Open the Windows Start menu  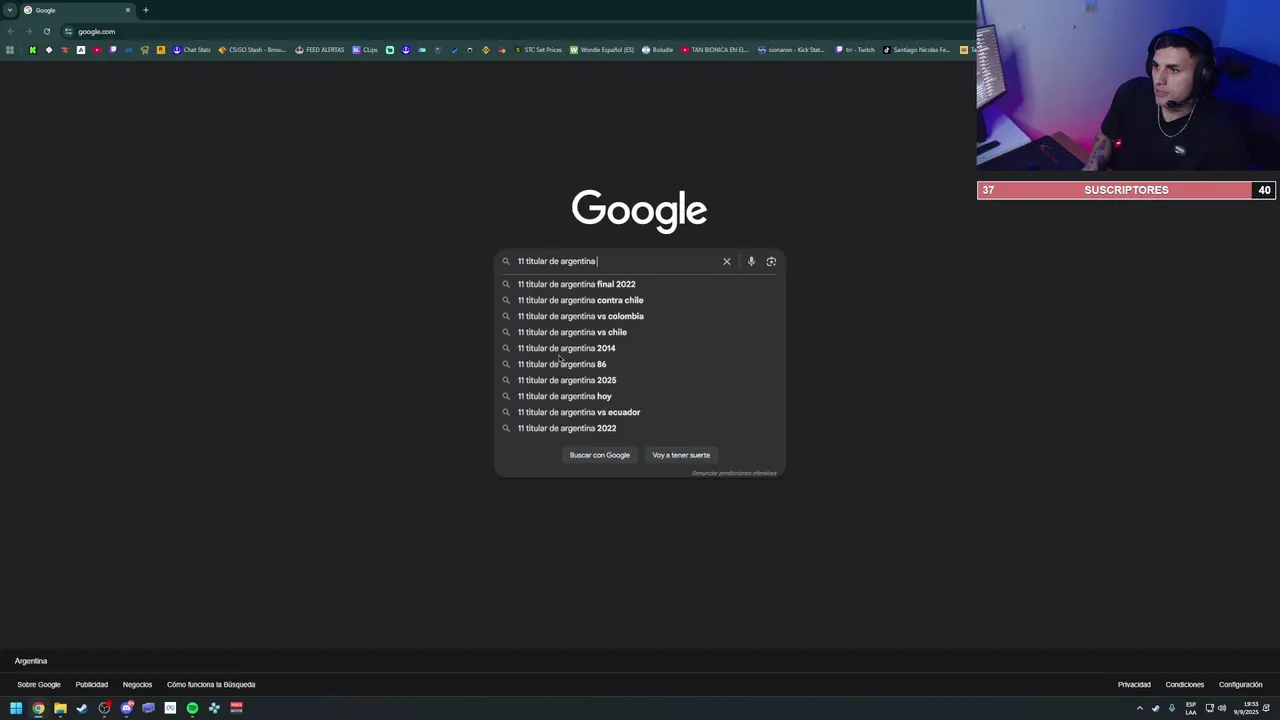click(16, 708)
